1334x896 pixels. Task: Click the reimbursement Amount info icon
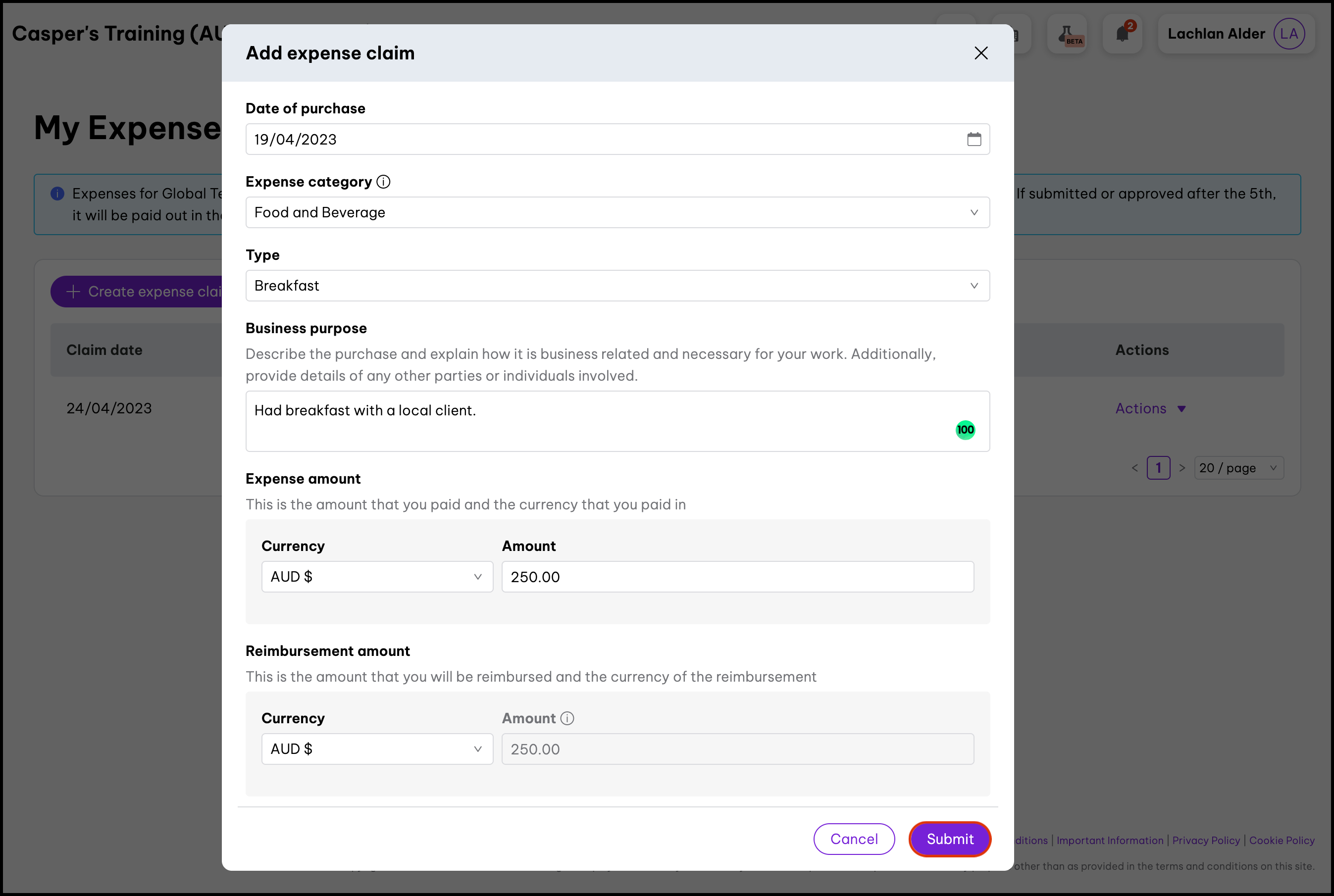(567, 718)
